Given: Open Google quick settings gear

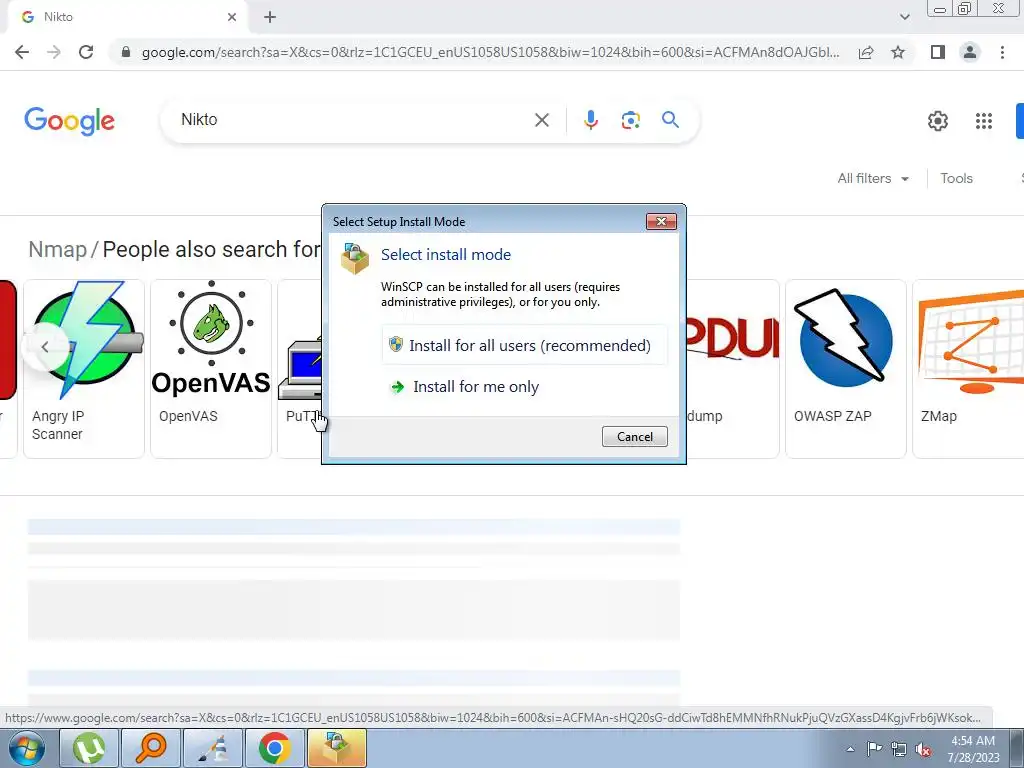Looking at the screenshot, I should point(938,121).
